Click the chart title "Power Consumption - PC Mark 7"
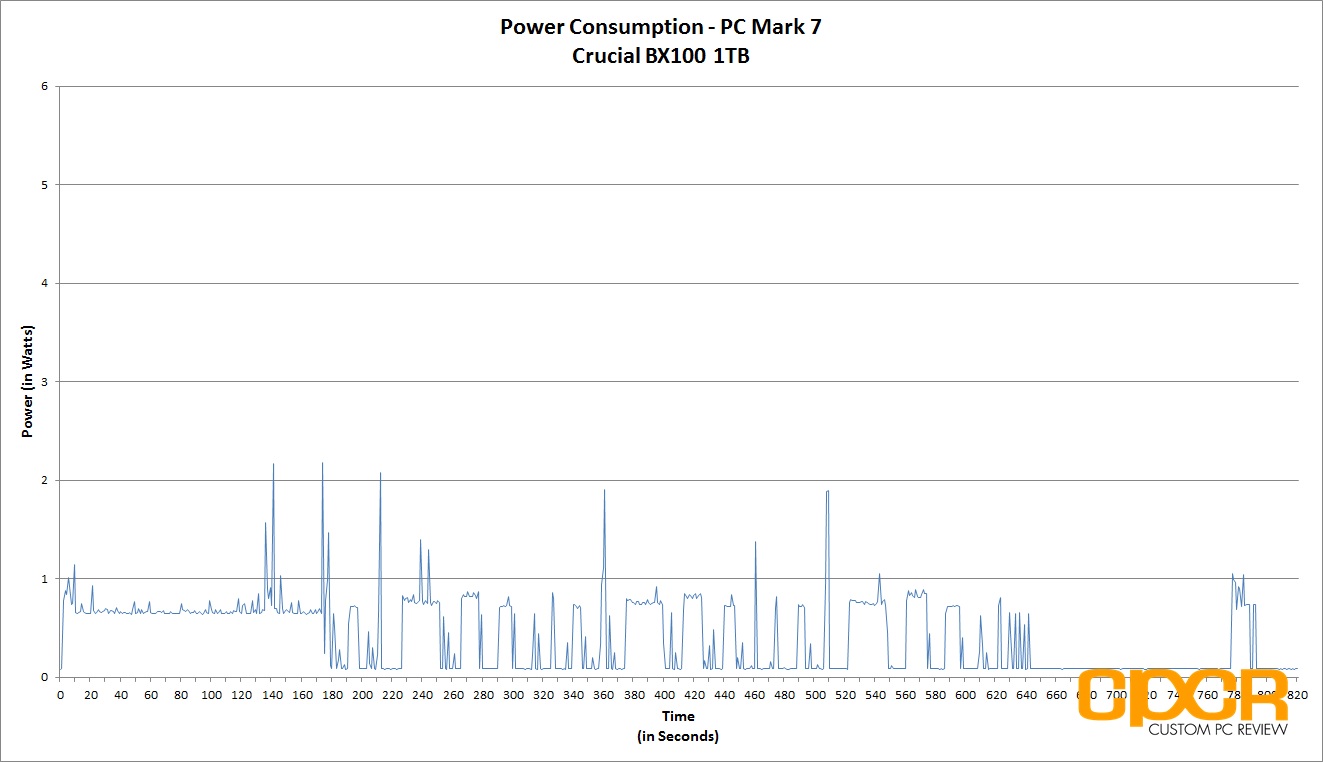The width and height of the screenshot is (1323, 762). (661, 28)
